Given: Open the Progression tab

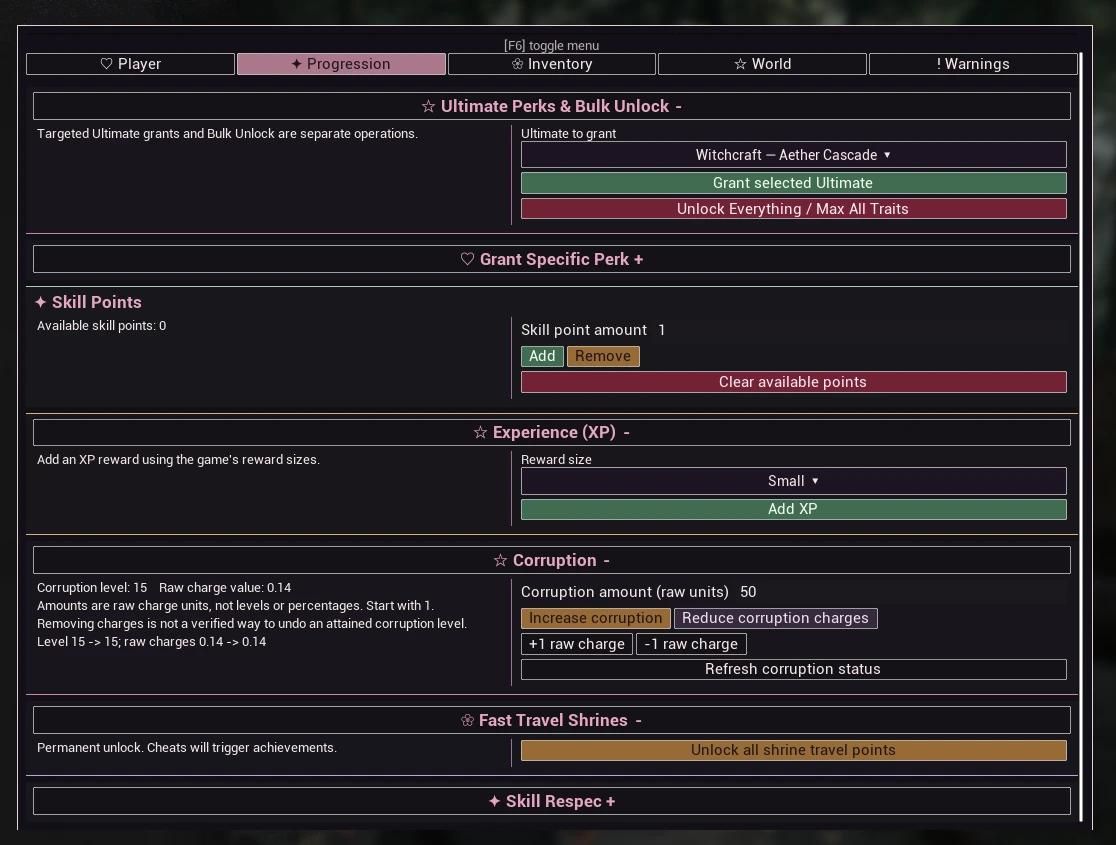Looking at the screenshot, I should (341, 64).
